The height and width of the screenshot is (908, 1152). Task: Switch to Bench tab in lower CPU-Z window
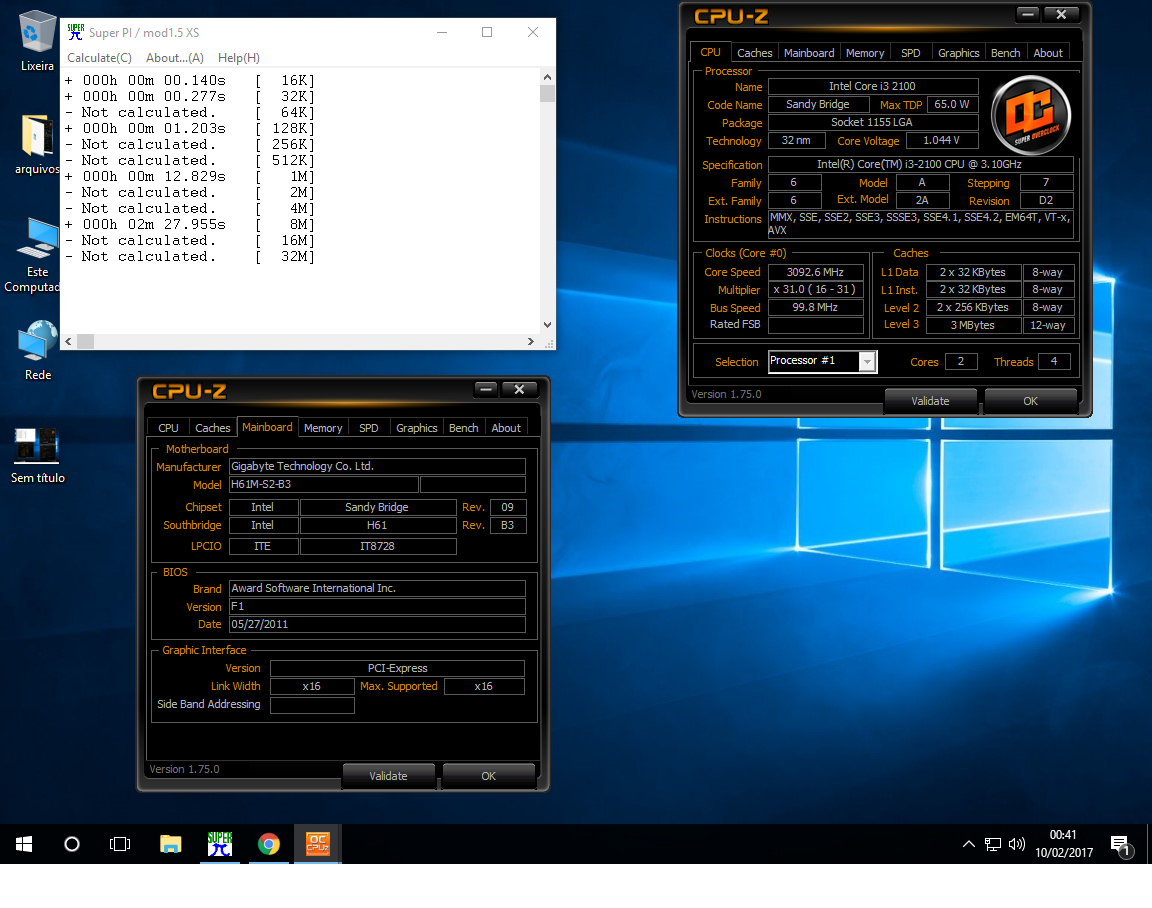pyautogui.click(x=464, y=428)
